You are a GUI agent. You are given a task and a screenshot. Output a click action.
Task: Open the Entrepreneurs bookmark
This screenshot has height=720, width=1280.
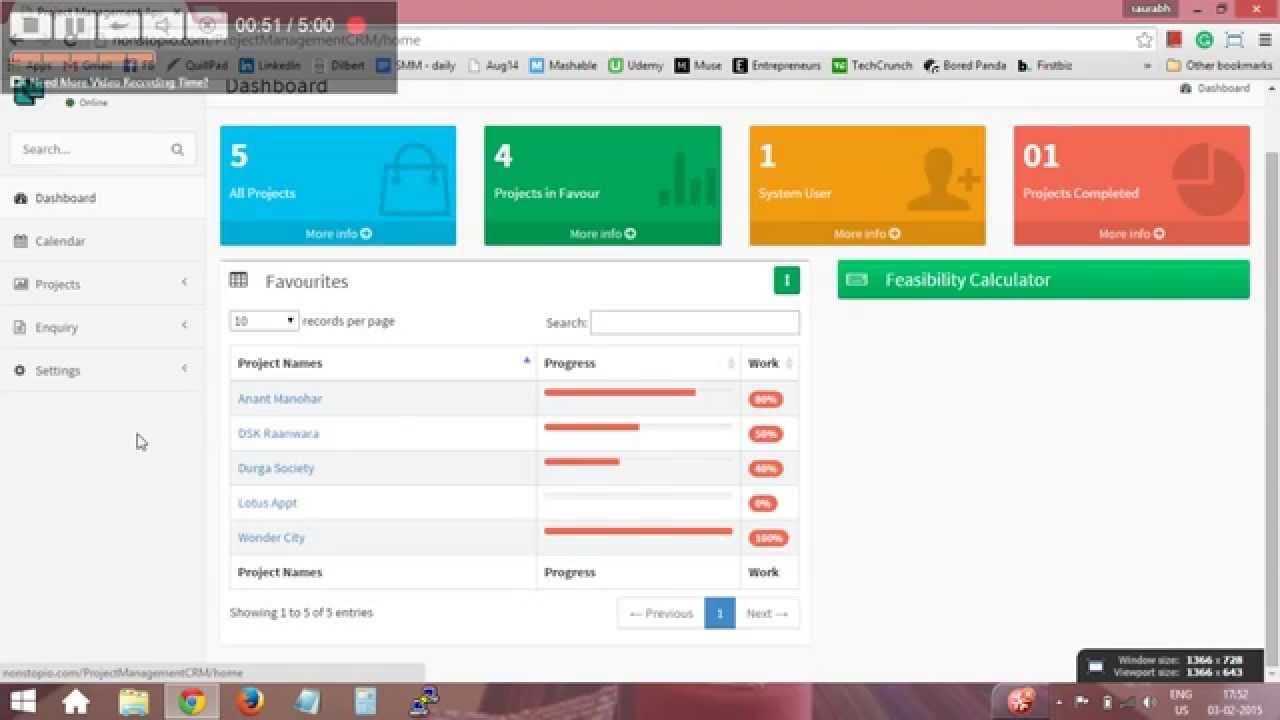[777, 66]
